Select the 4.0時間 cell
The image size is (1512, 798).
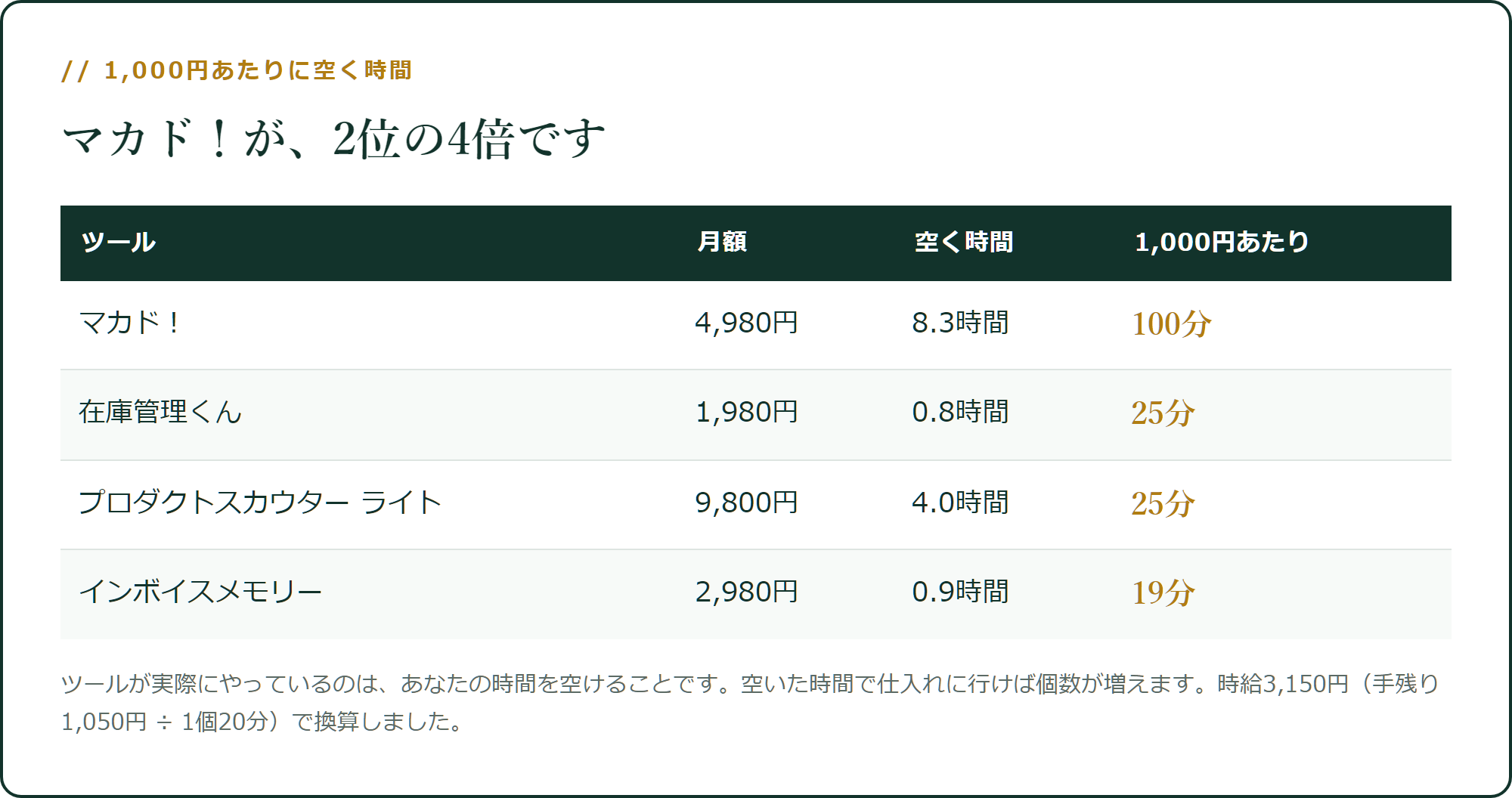coord(961,503)
